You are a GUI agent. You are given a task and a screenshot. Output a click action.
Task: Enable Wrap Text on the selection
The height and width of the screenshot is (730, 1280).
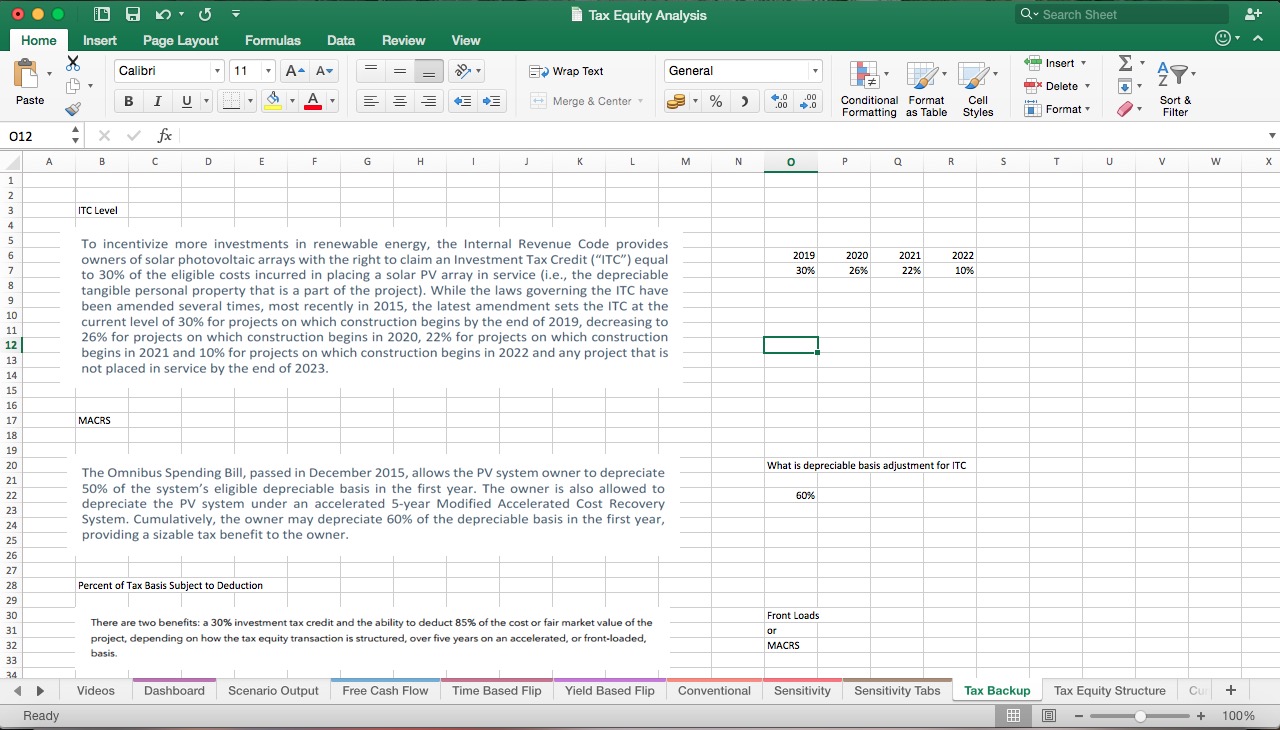567,71
